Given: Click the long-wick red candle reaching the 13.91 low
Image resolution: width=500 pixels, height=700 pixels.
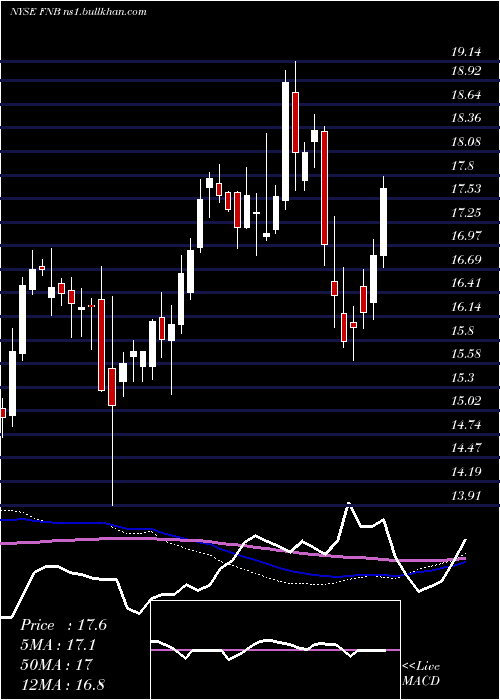Looking at the screenshot, I should pos(112,400).
